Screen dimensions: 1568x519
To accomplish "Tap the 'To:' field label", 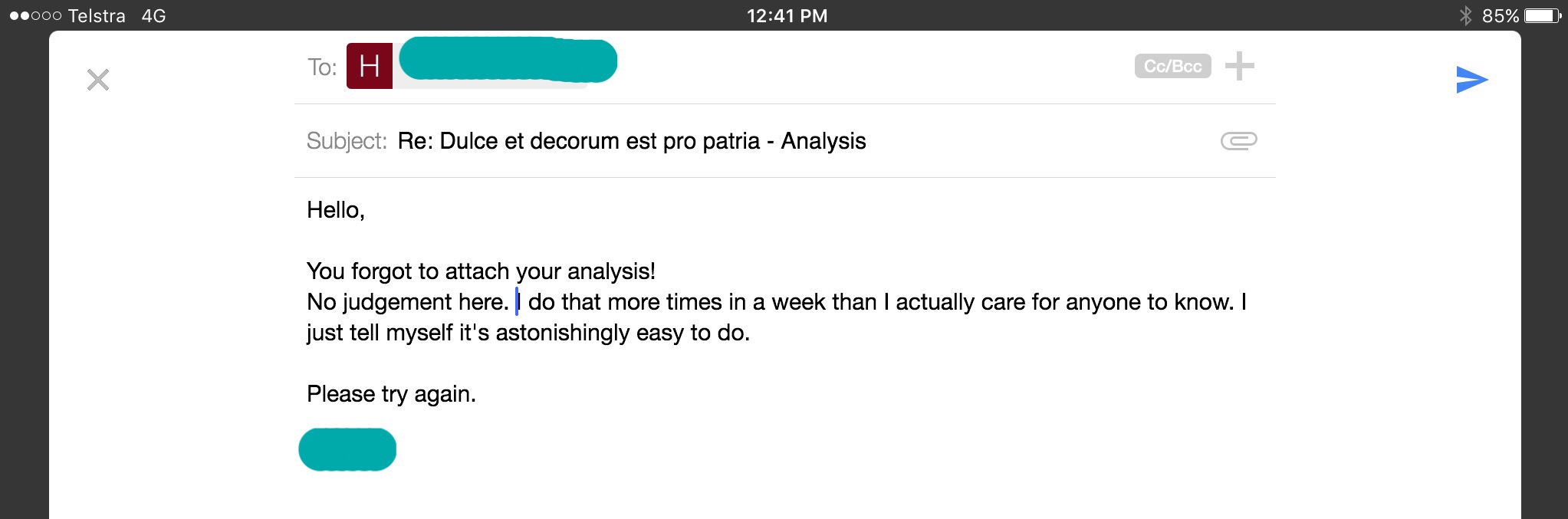I will 322,67.
